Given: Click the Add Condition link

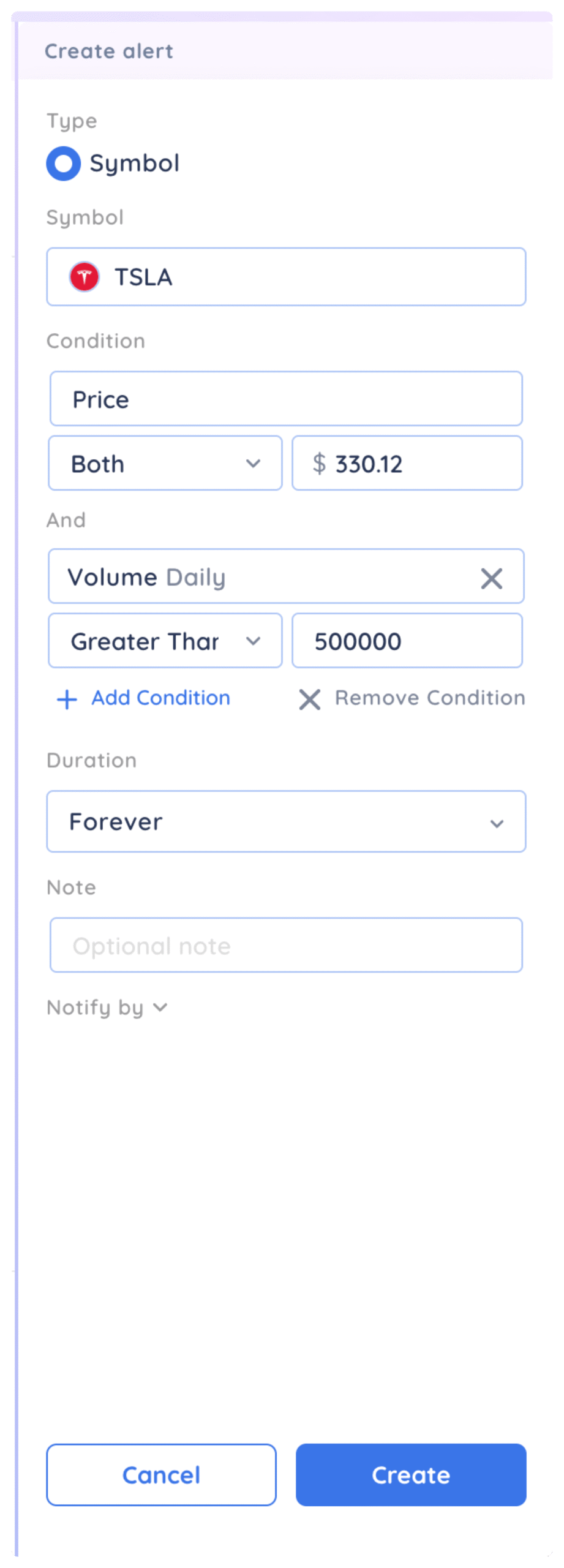Looking at the screenshot, I should tap(160, 698).
